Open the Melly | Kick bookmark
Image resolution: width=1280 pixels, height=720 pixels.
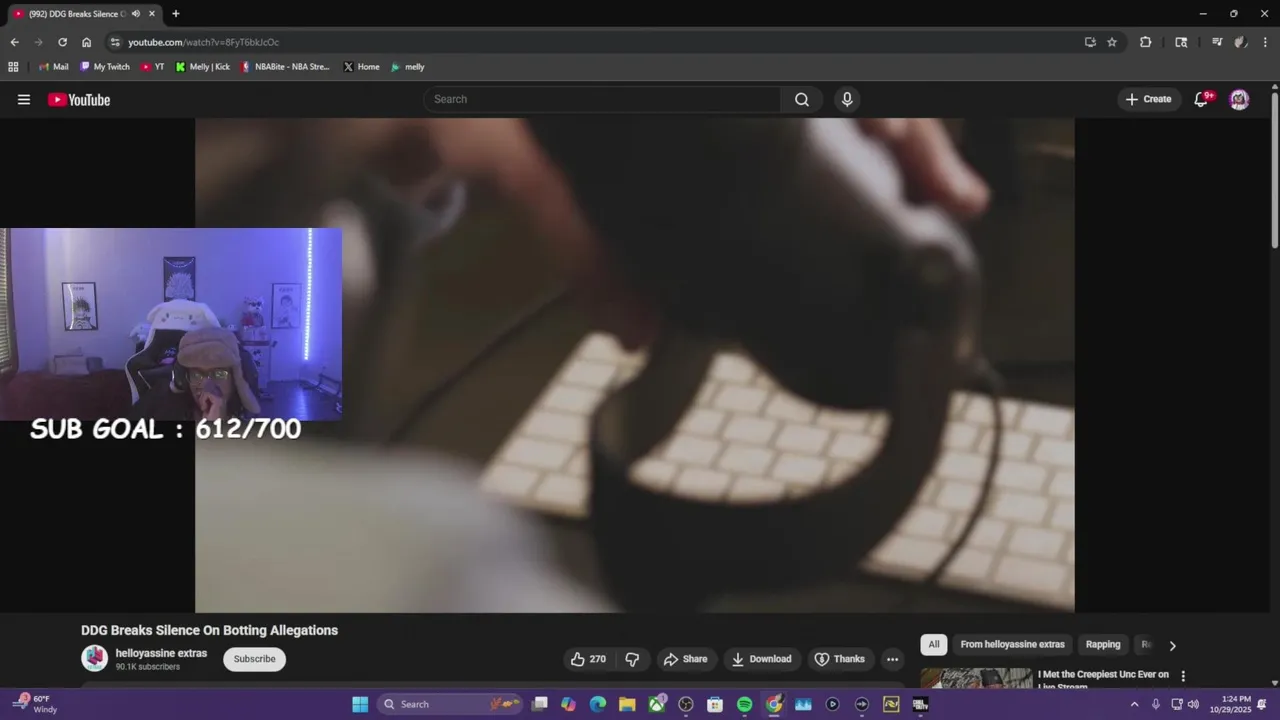pos(203,67)
